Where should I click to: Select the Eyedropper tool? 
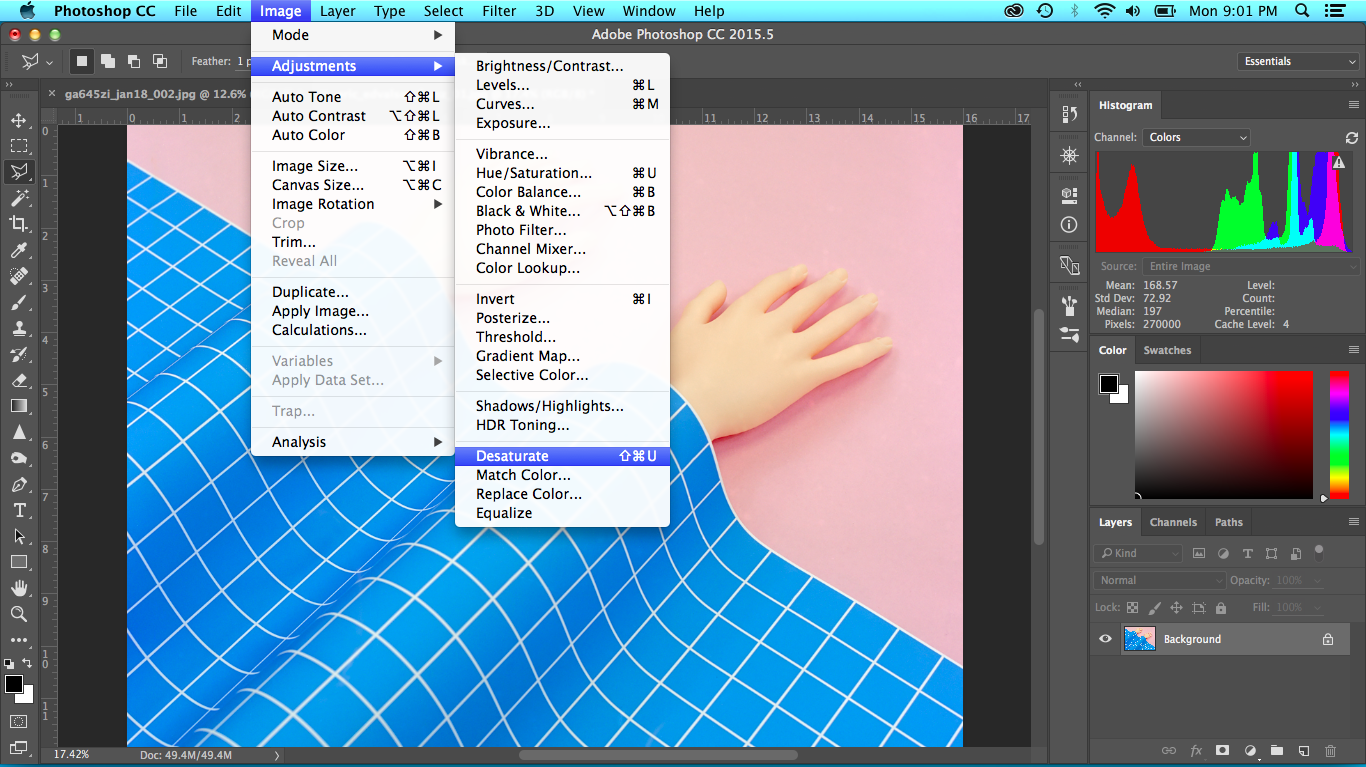(19, 250)
